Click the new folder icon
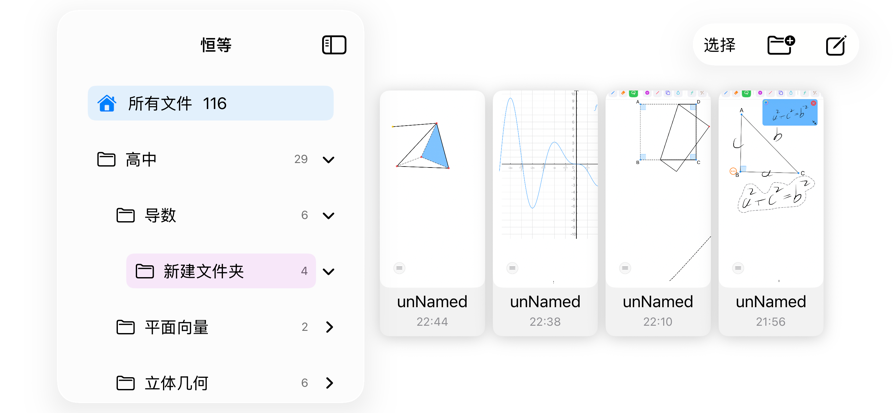 point(781,45)
